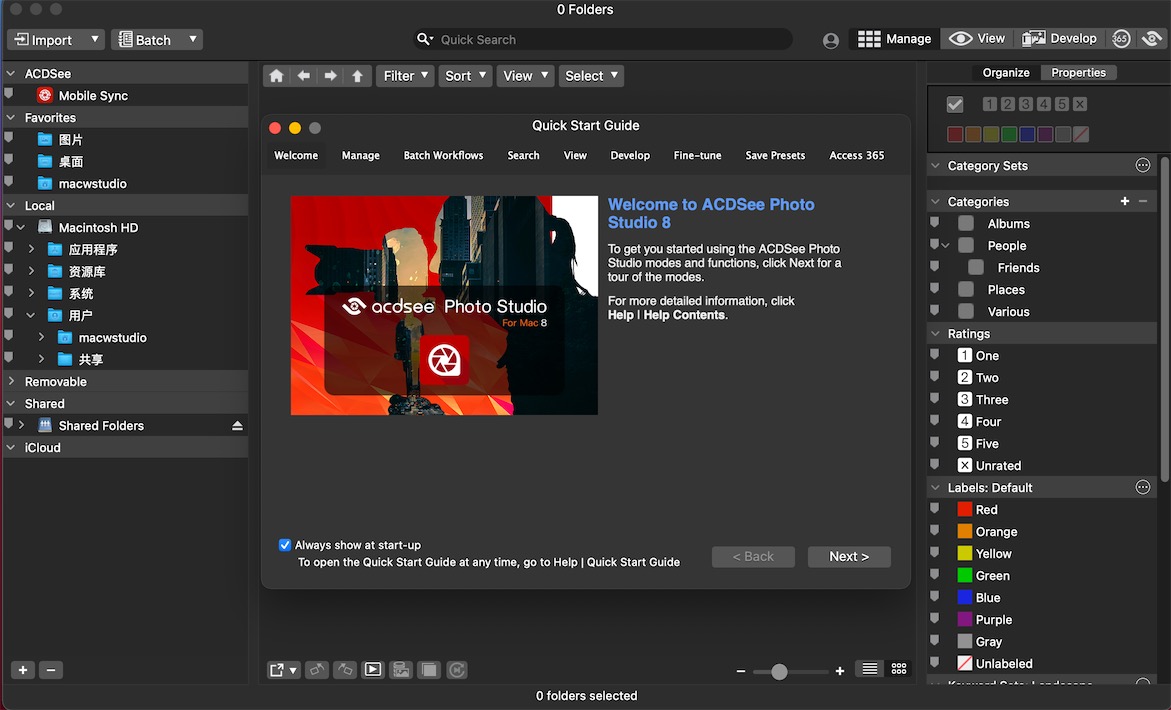Switch to Develop mode
This screenshot has height=710, width=1171.
click(1059, 39)
